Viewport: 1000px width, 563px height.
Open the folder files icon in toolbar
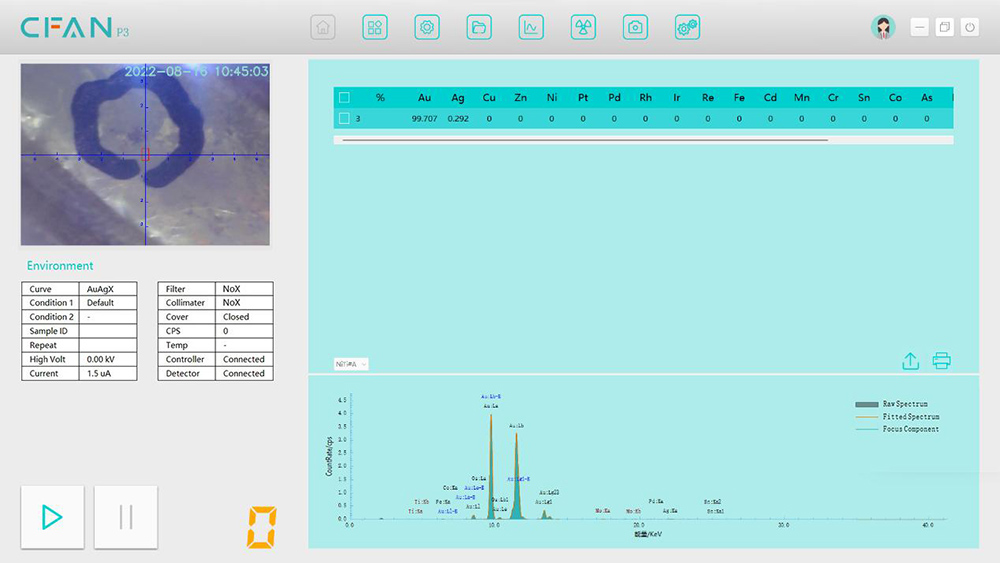(479, 27)
